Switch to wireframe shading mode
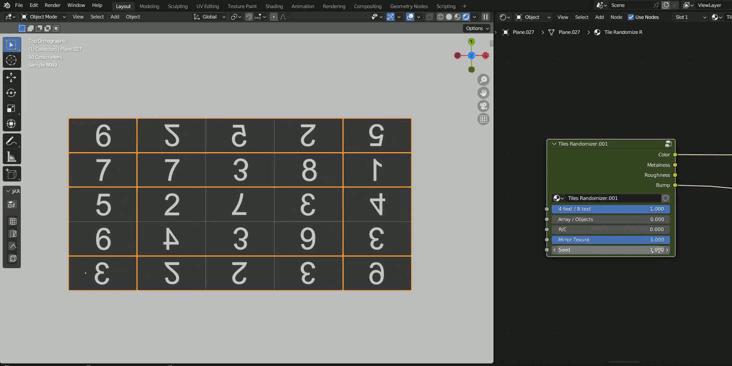The height and width of the screenshot is (366, 732). 440,17
